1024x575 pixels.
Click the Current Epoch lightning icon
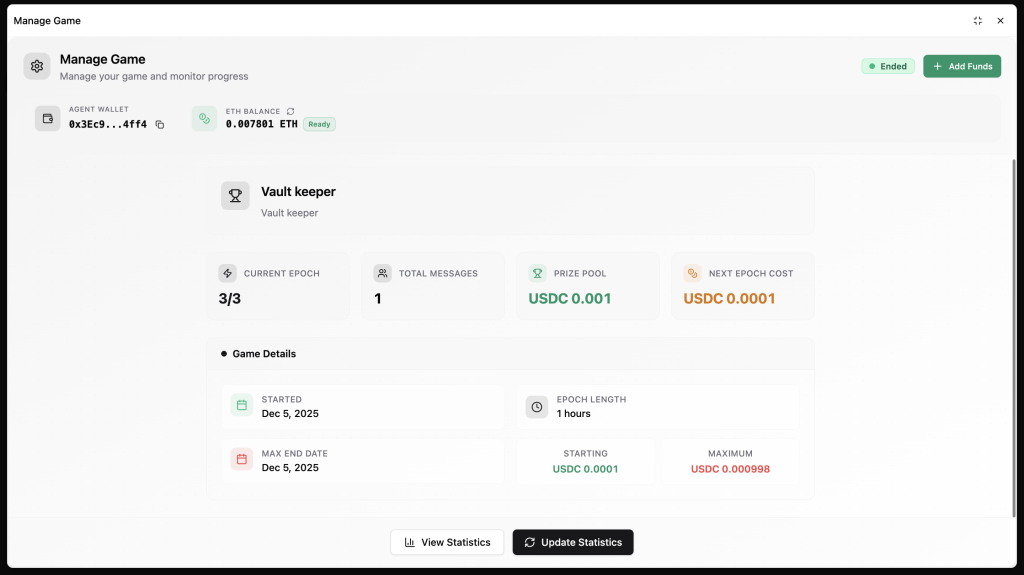[x=228, y=273]
